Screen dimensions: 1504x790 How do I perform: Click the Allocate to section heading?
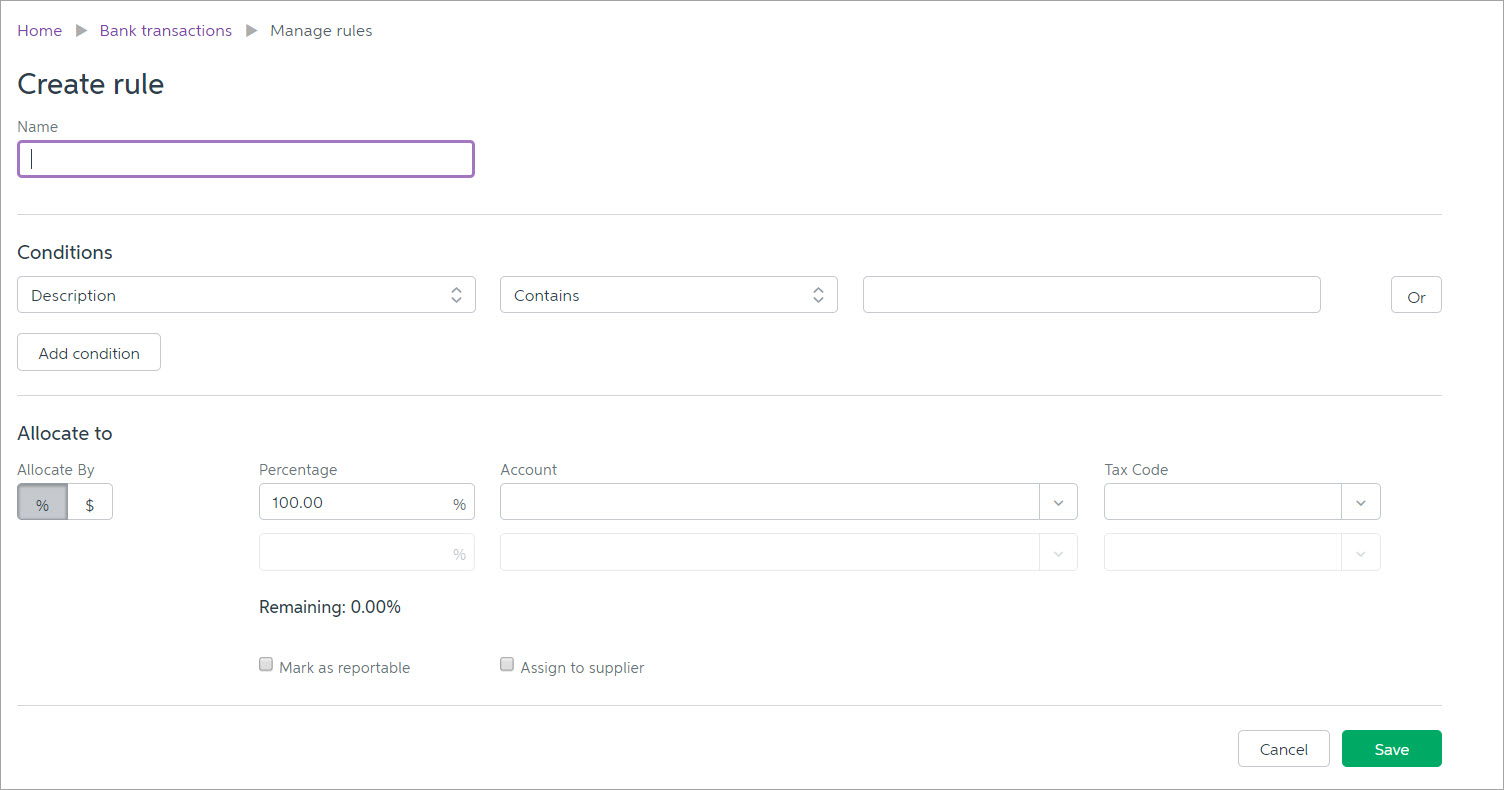point(65,433)
